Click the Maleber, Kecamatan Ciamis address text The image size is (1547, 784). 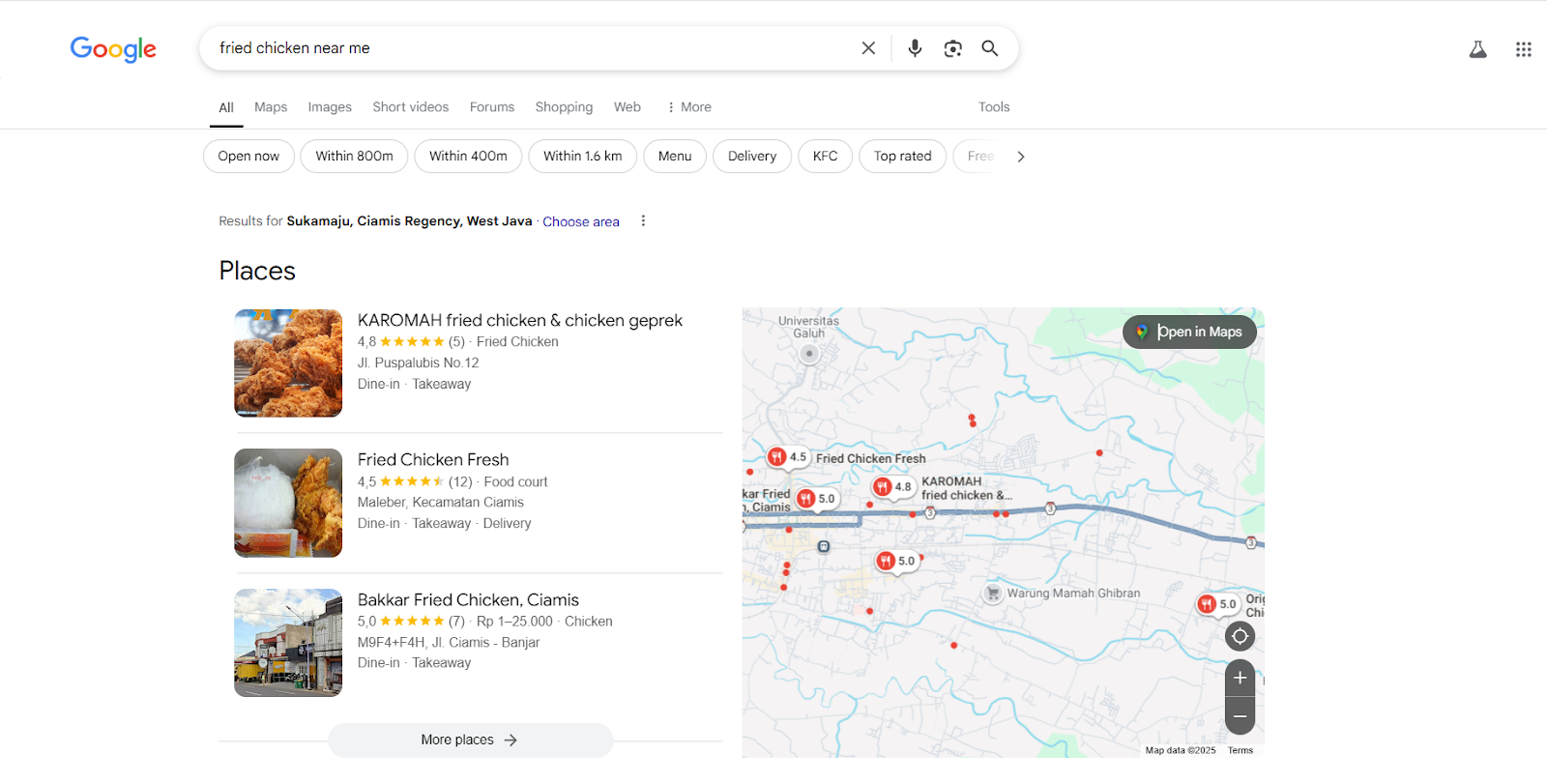pyautogui.click(x=441, y=503)
